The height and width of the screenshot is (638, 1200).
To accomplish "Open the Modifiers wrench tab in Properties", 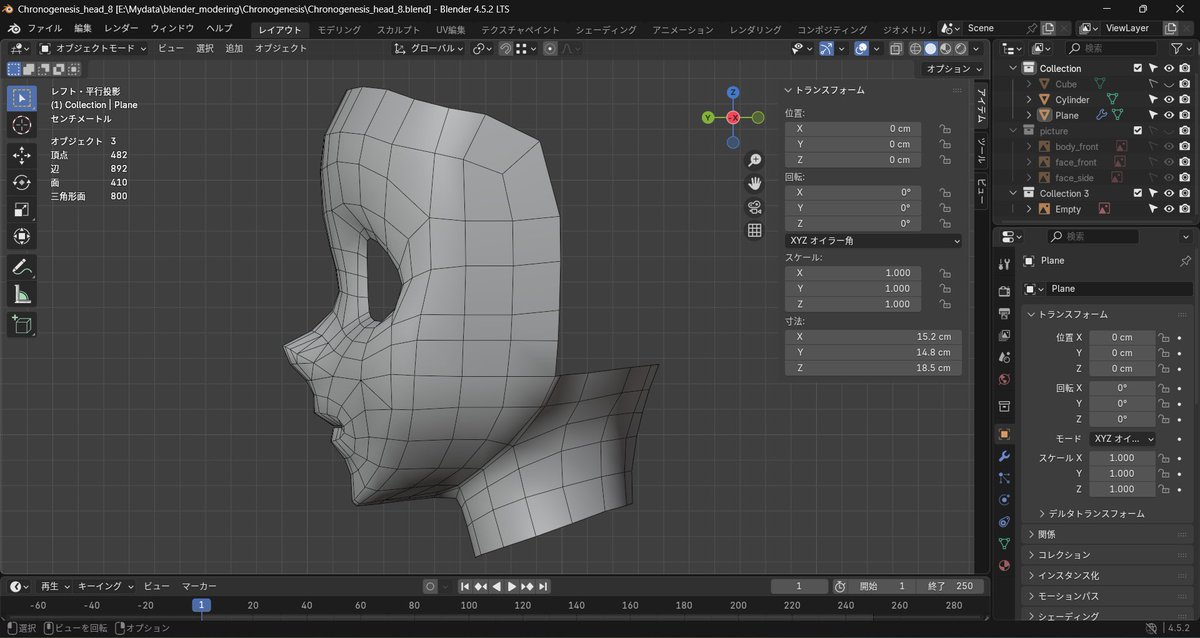I will pos(1005,456).
